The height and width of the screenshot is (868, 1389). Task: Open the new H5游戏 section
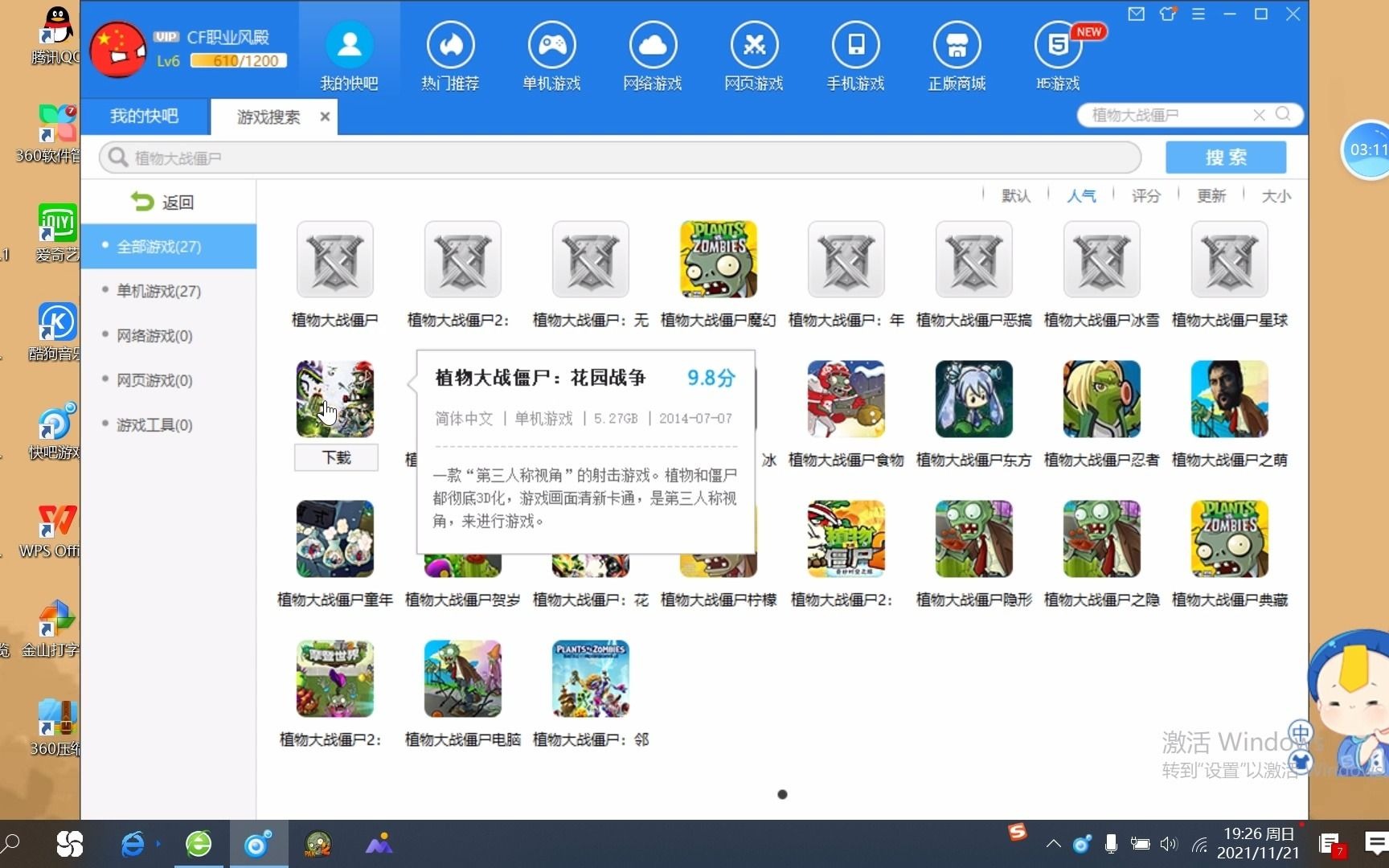coord(1056,55)
